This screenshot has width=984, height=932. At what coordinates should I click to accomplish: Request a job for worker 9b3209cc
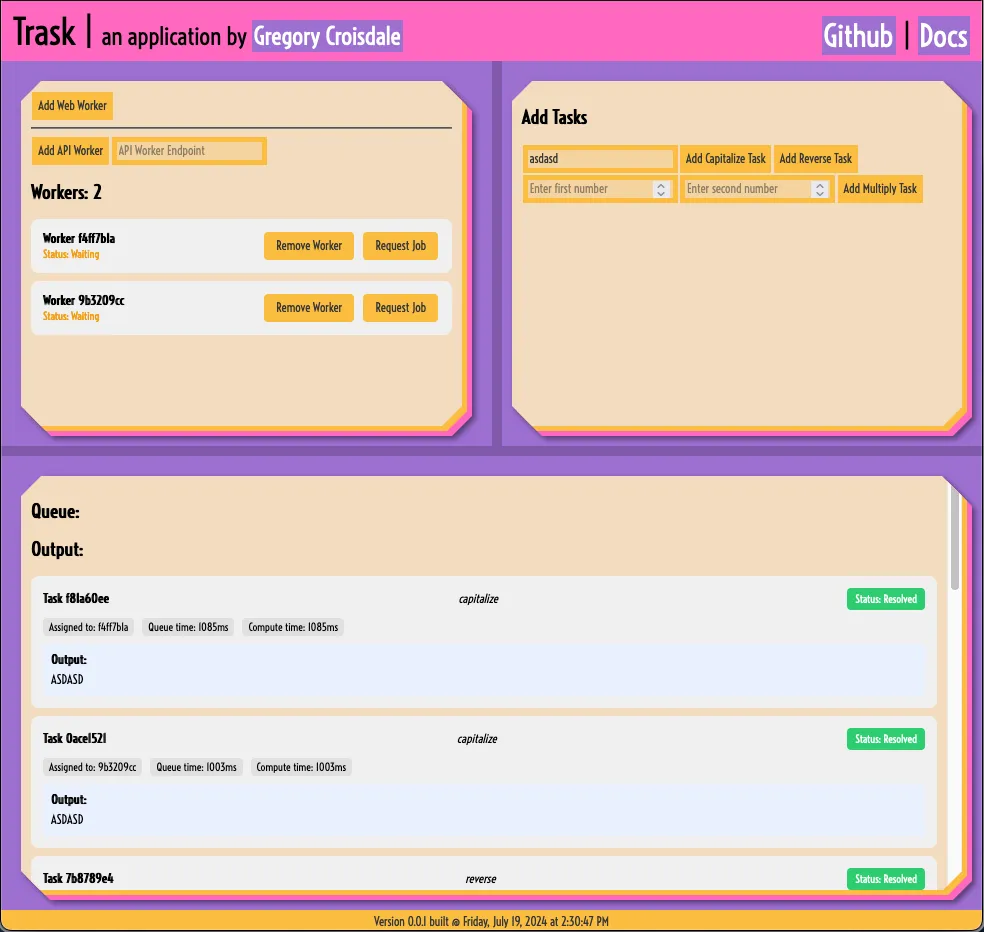click(400, 308)
